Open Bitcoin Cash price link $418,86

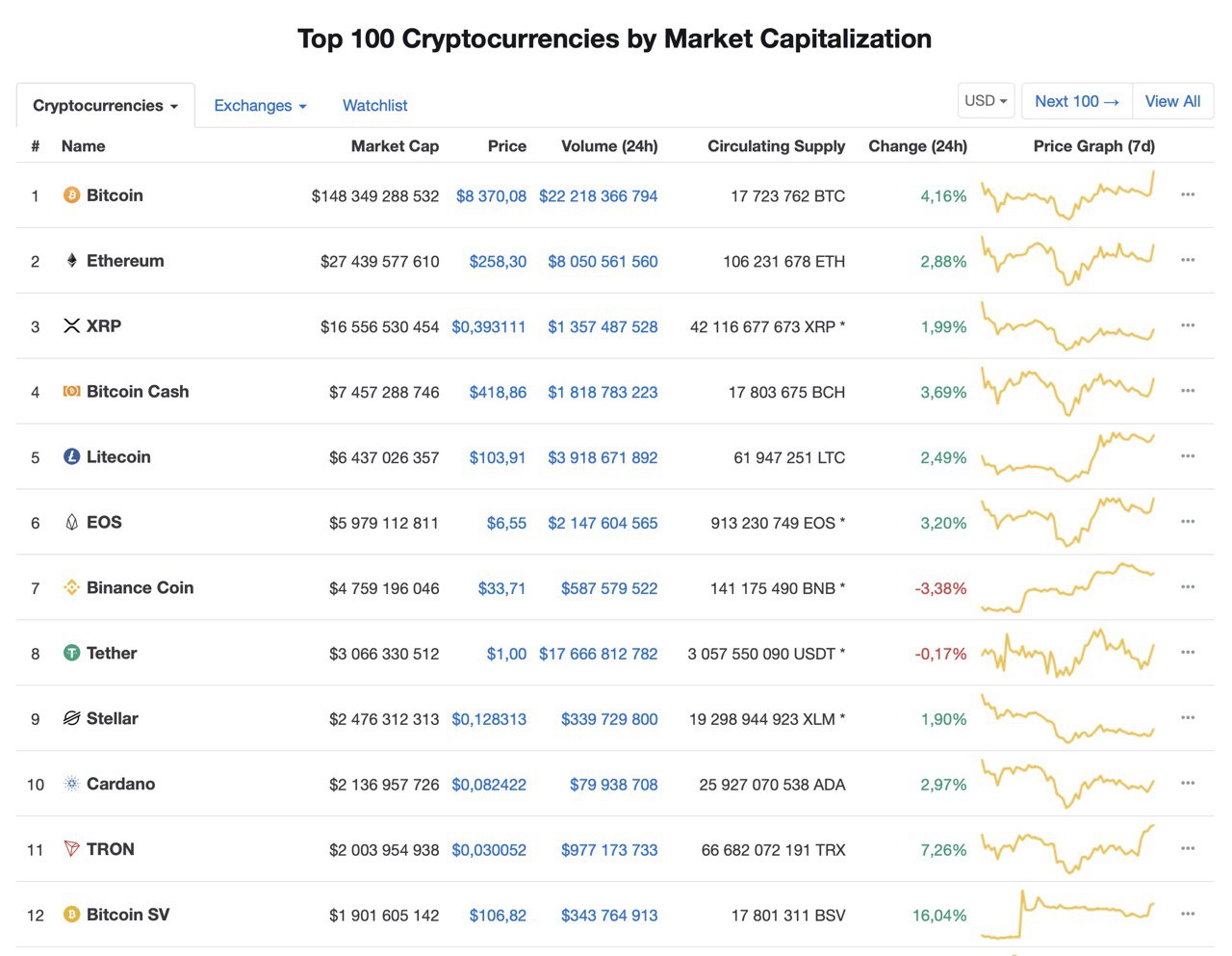pos(498,392)
